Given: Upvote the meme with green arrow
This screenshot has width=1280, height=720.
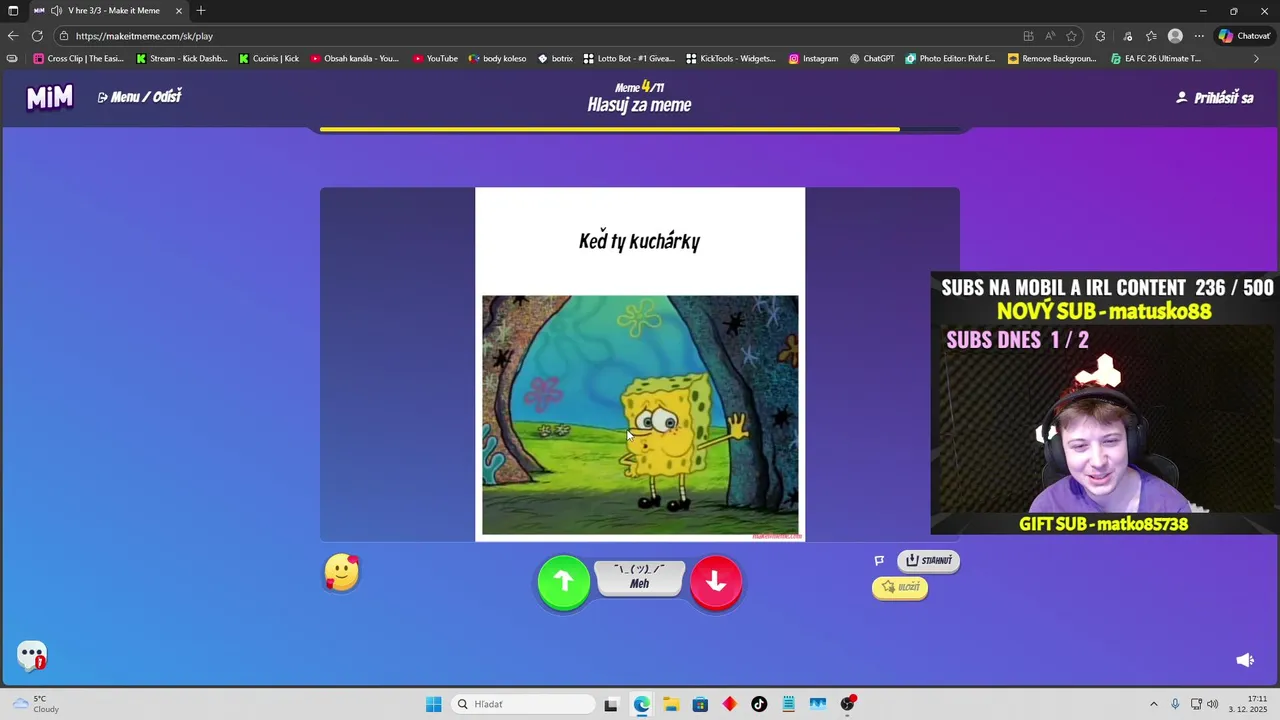Looking at the screenshot, I should click(x=564, y=582).
